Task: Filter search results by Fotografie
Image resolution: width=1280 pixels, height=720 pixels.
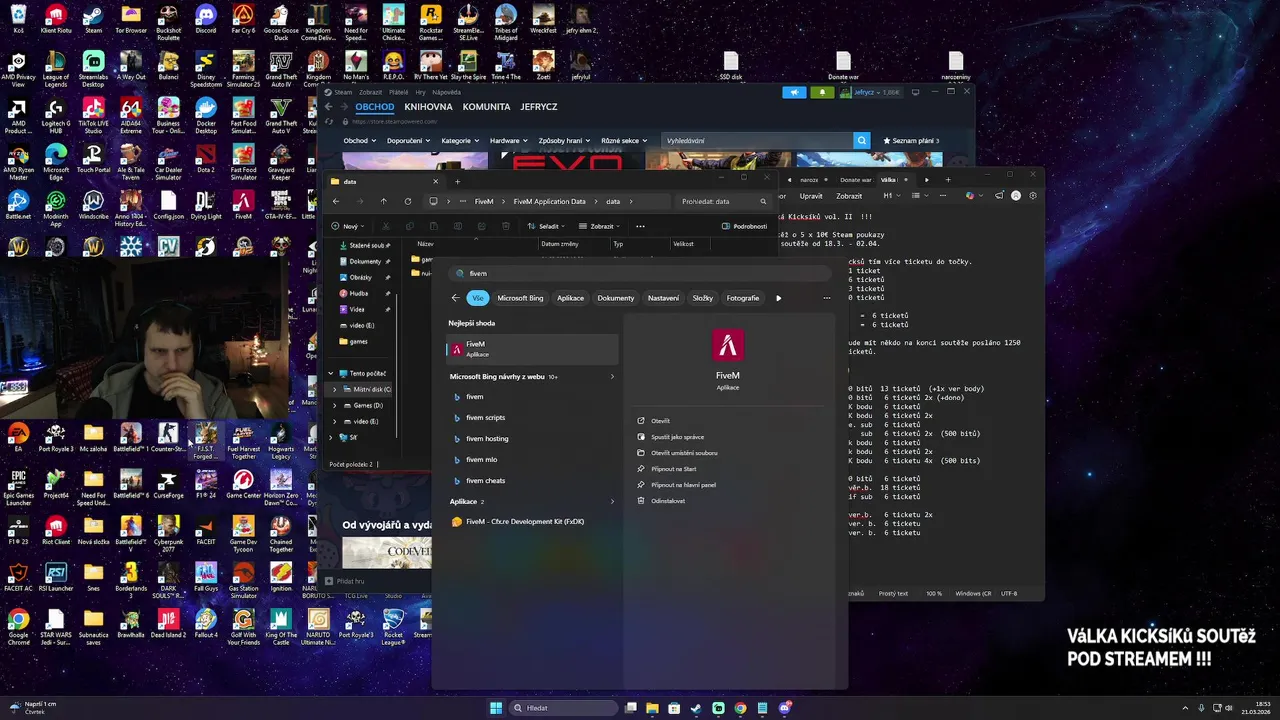Action: [743, 298]
